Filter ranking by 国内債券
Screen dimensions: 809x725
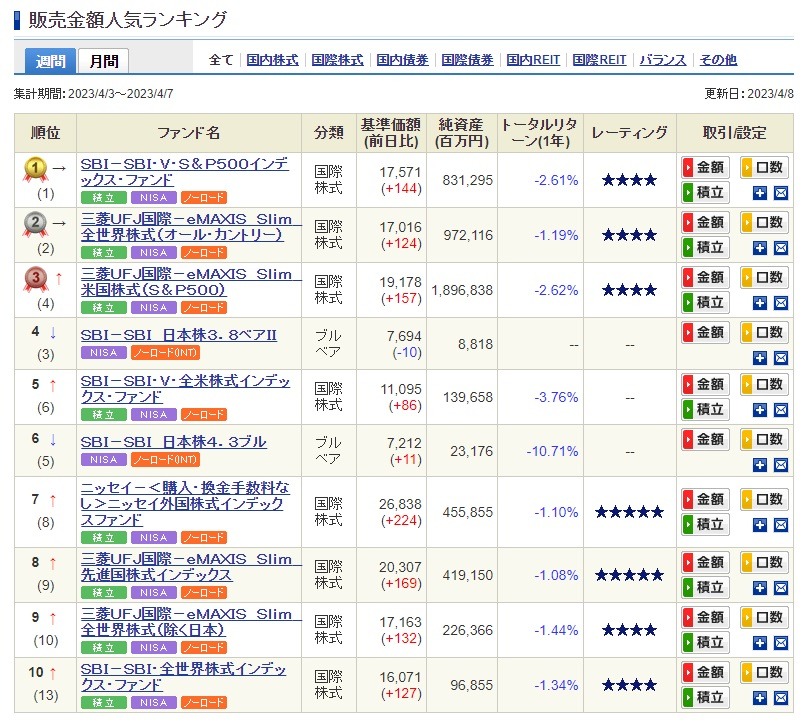tap(402, 60)
